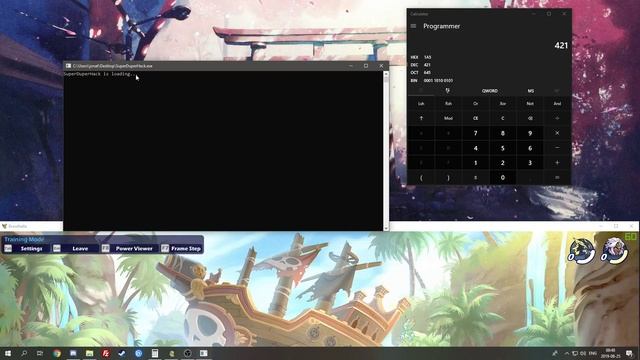Viewport: 640px width, 360px height.
Task: Click the close parenthesis key in Calculator
Action: coord(448,177)
